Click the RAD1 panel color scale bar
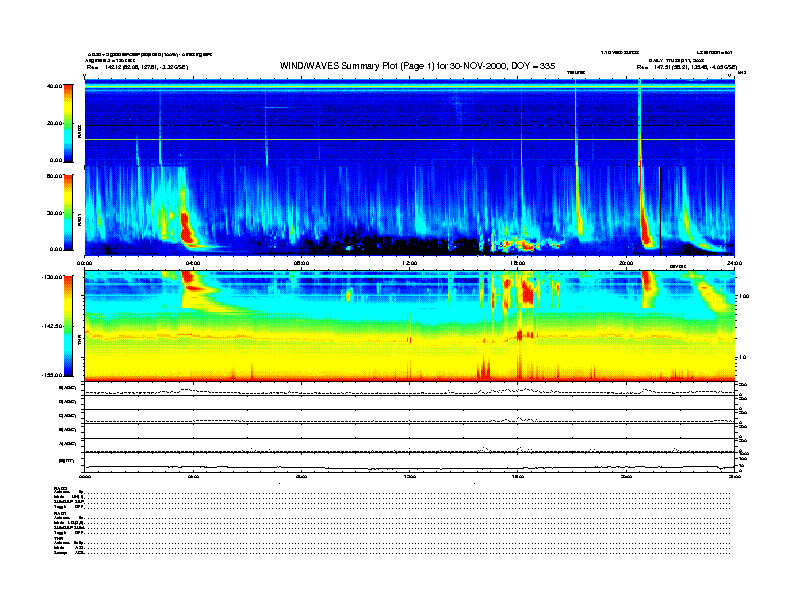The height and width of the screenshot is (612, 792). click(69, 212)
